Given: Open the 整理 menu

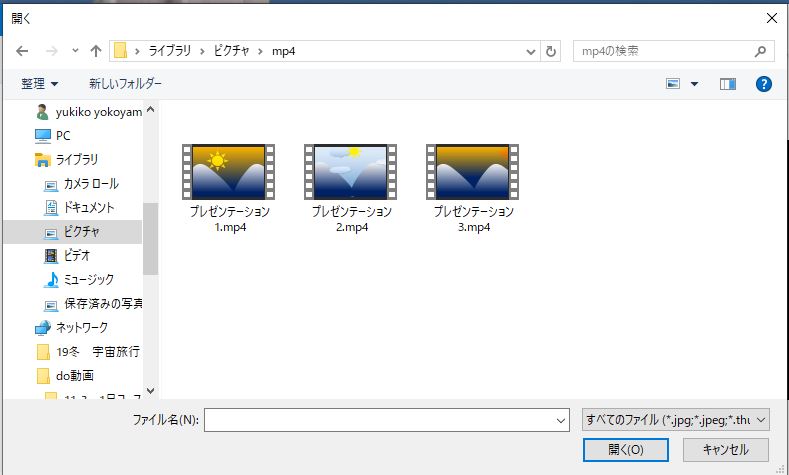Looking at the screenshot, I should tap(39, 84).
